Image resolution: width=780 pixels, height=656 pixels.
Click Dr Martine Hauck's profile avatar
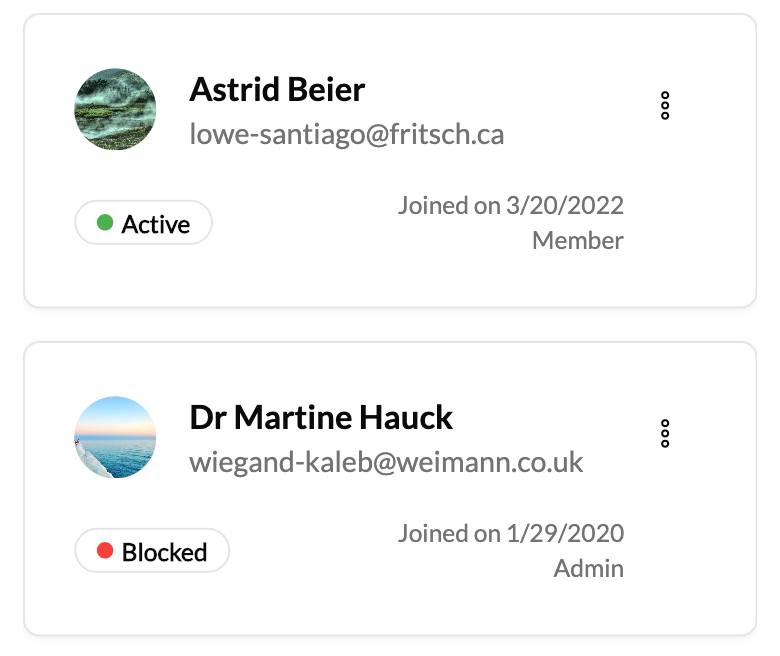[115, 437]
